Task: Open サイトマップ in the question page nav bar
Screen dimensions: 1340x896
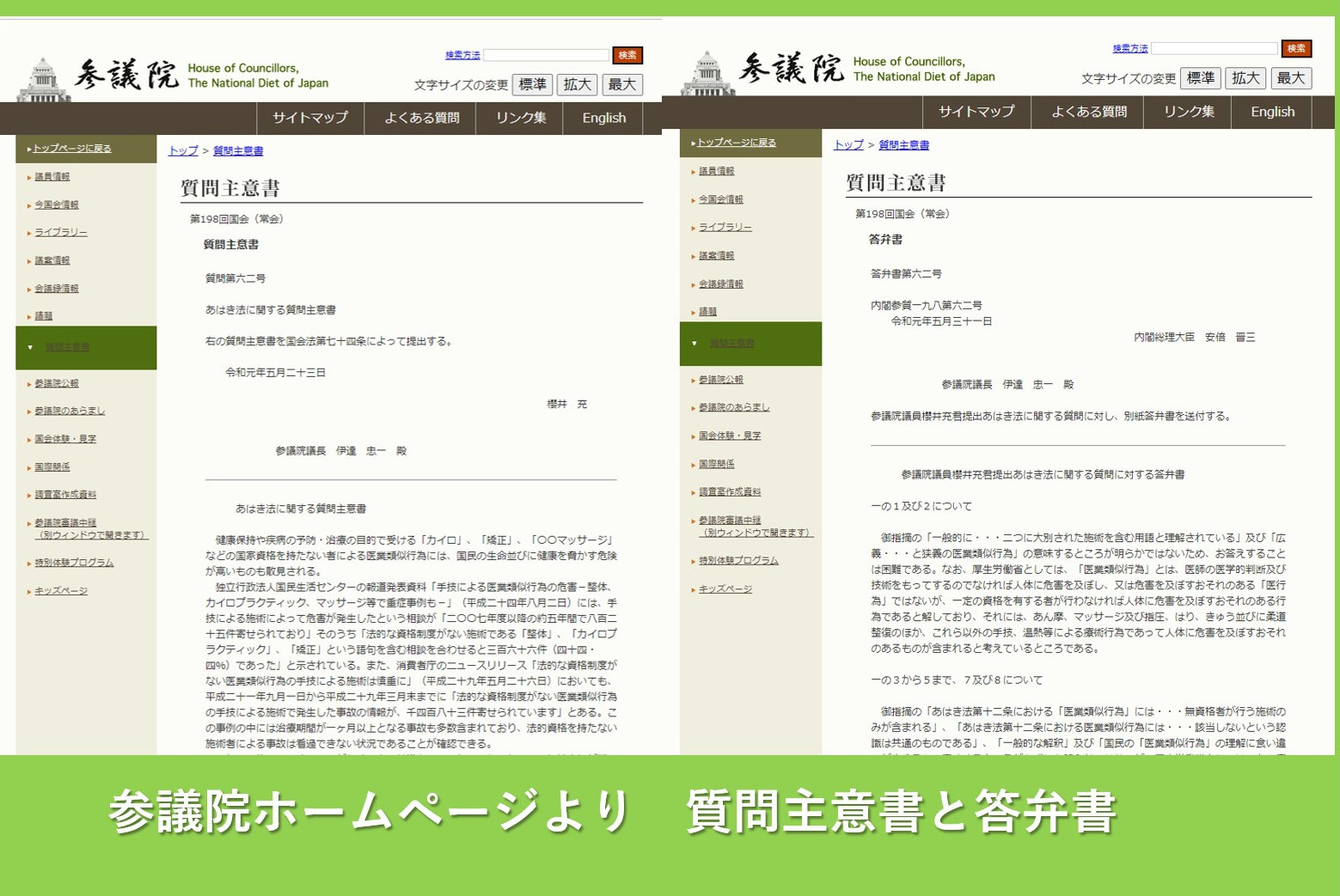Action: [x=310, y=118]
